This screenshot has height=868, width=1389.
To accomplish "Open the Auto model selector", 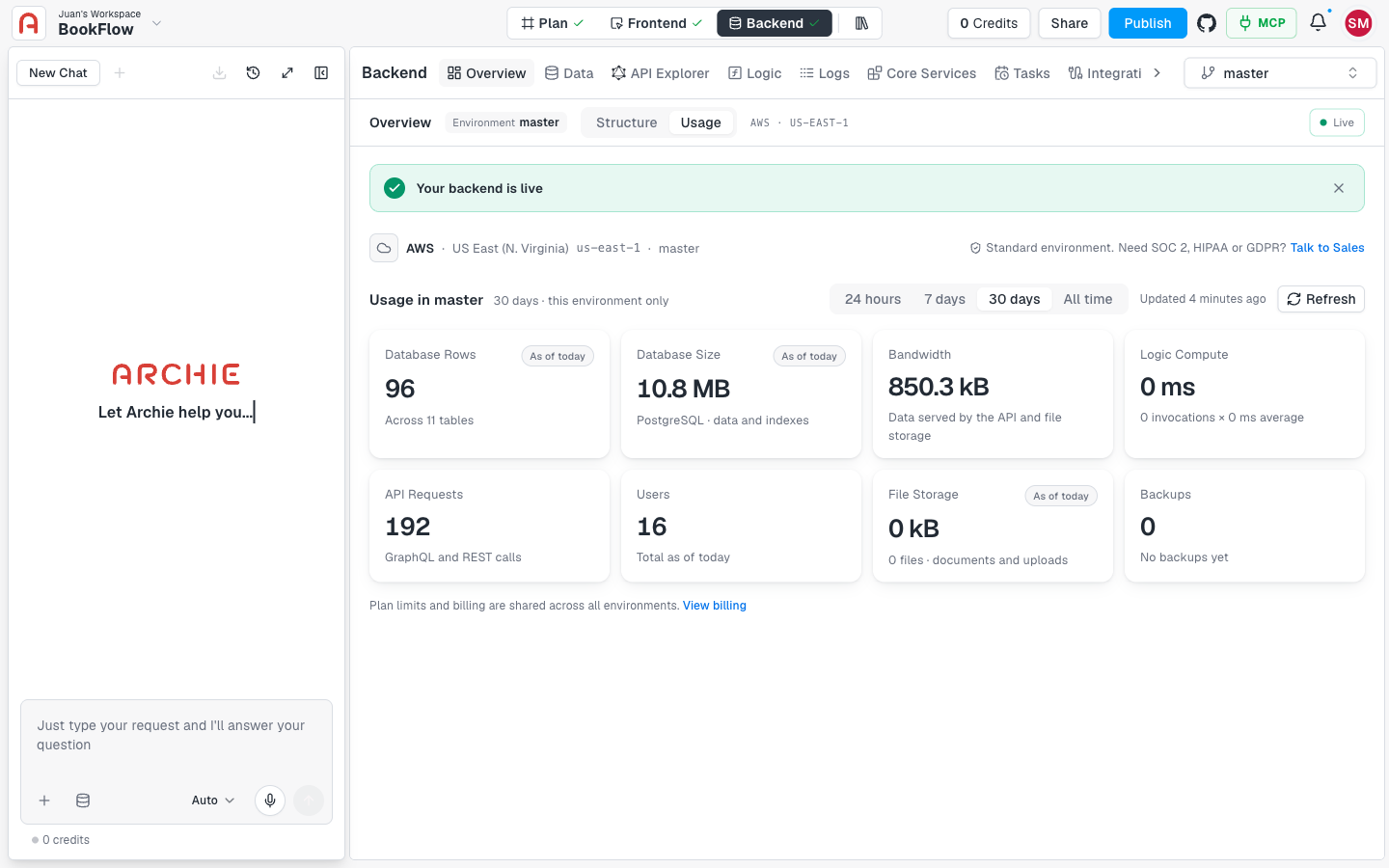I will pyautogui.click(x=213, y=800).
